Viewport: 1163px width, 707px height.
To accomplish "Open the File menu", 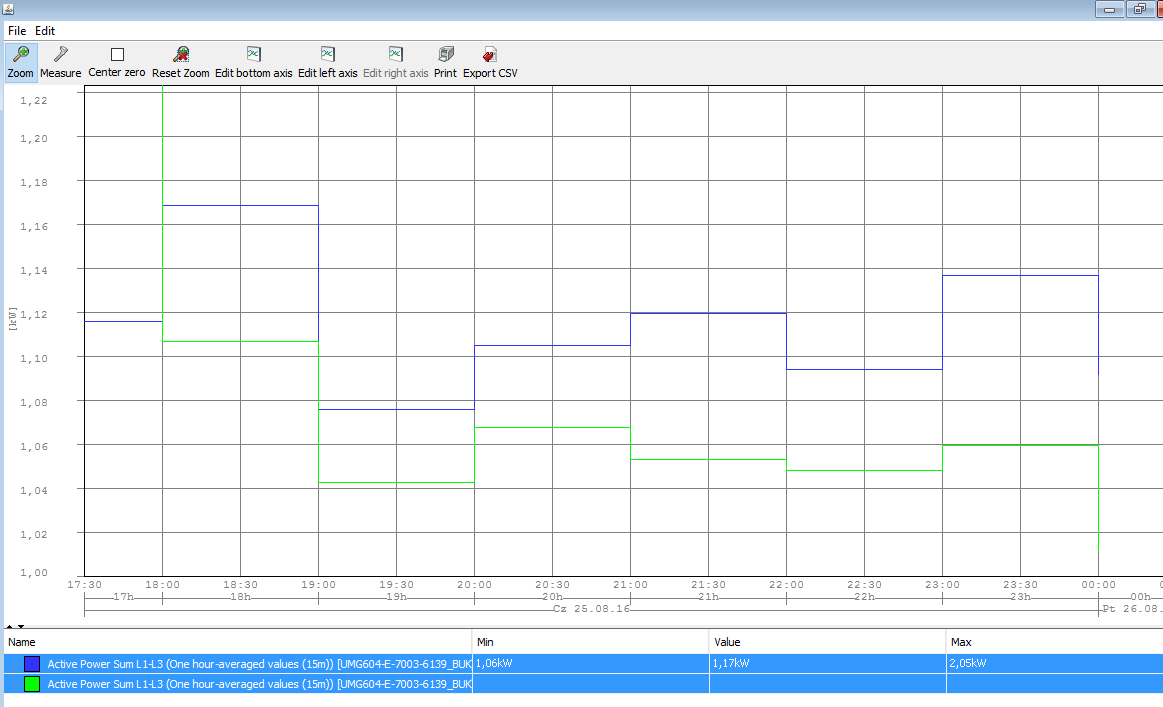I will (x=17, y=30).
